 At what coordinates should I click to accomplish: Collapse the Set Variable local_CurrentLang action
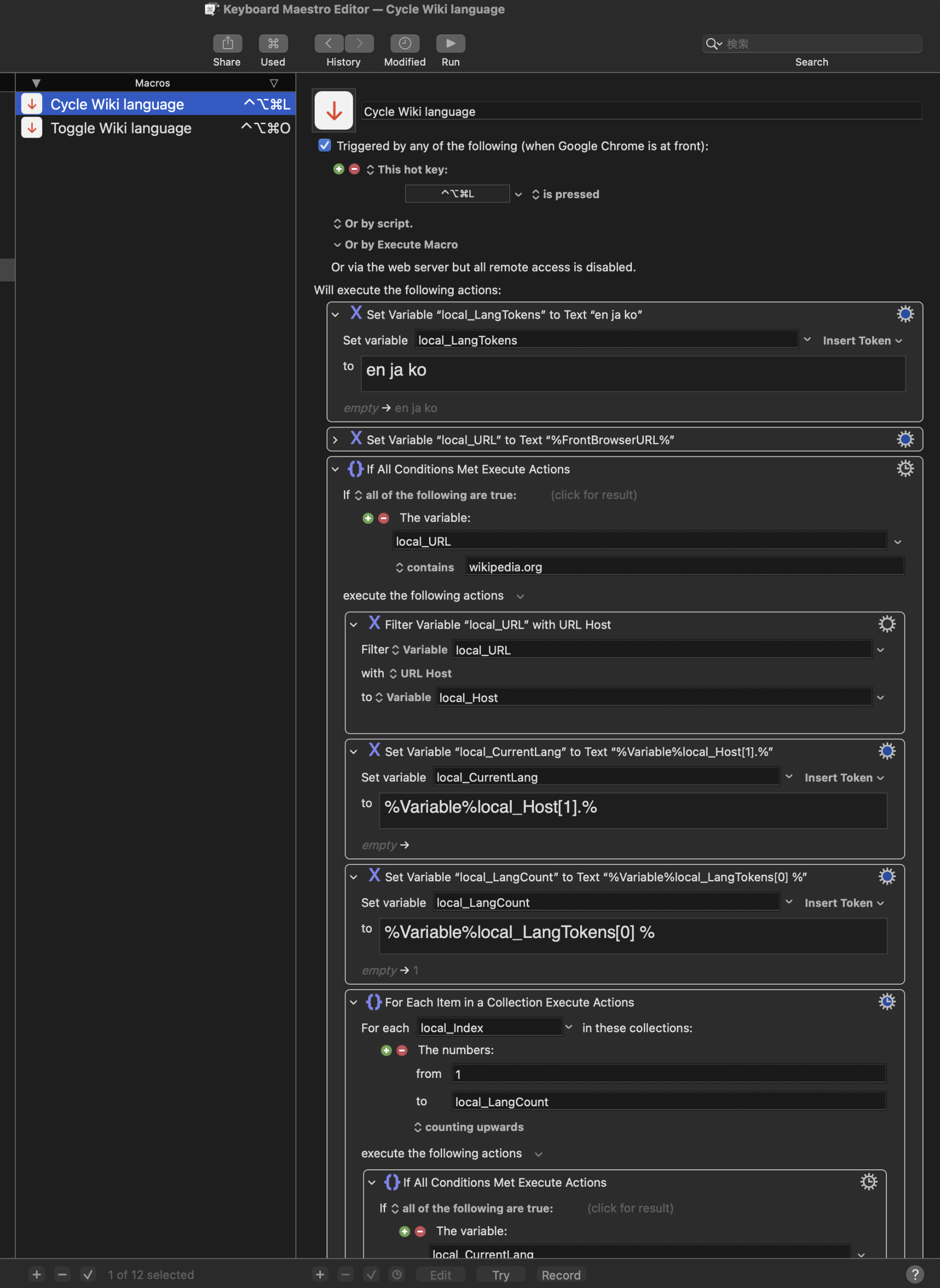[x=353, y=752]
